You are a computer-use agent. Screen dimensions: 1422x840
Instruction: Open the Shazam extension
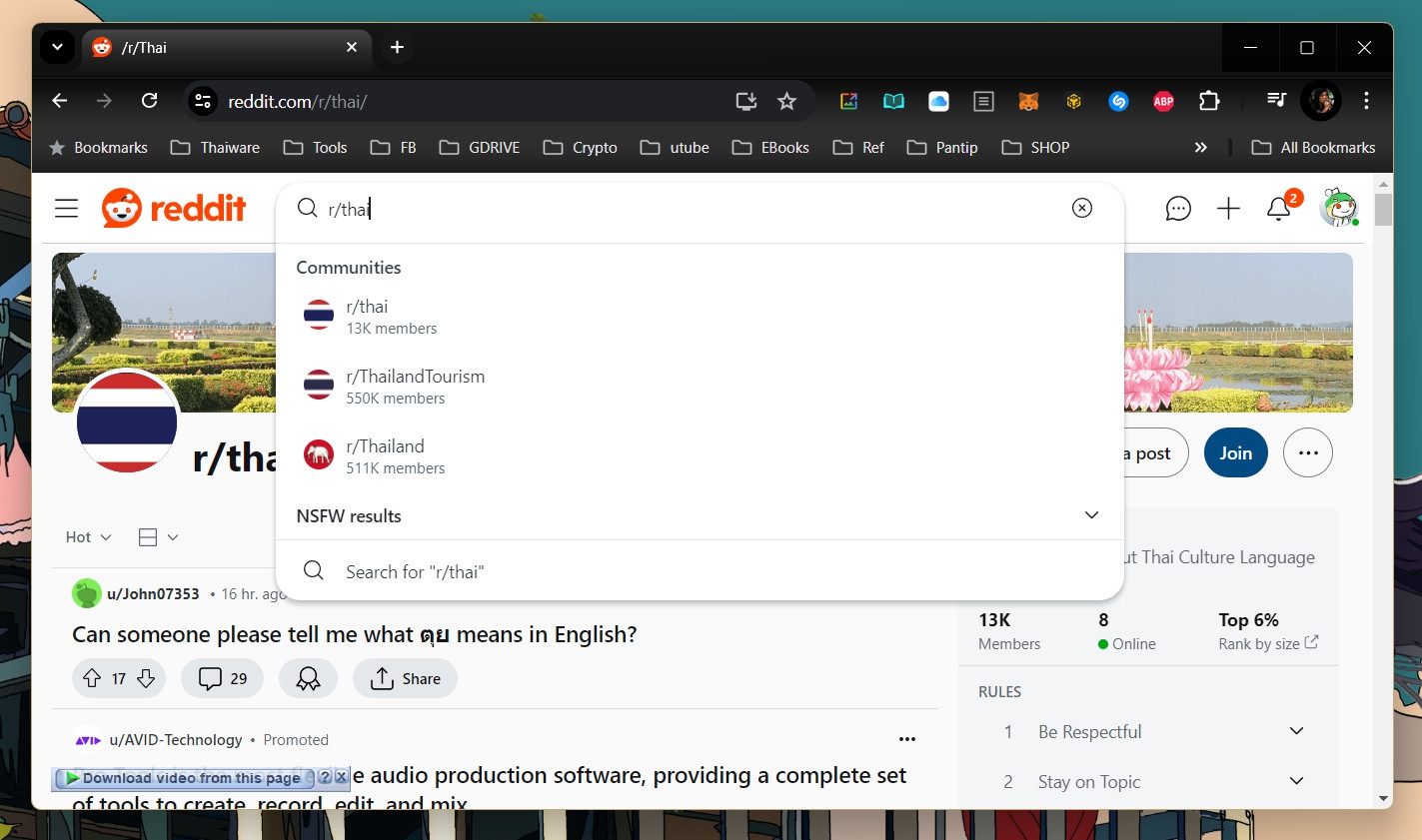(x=1119, y=101)
